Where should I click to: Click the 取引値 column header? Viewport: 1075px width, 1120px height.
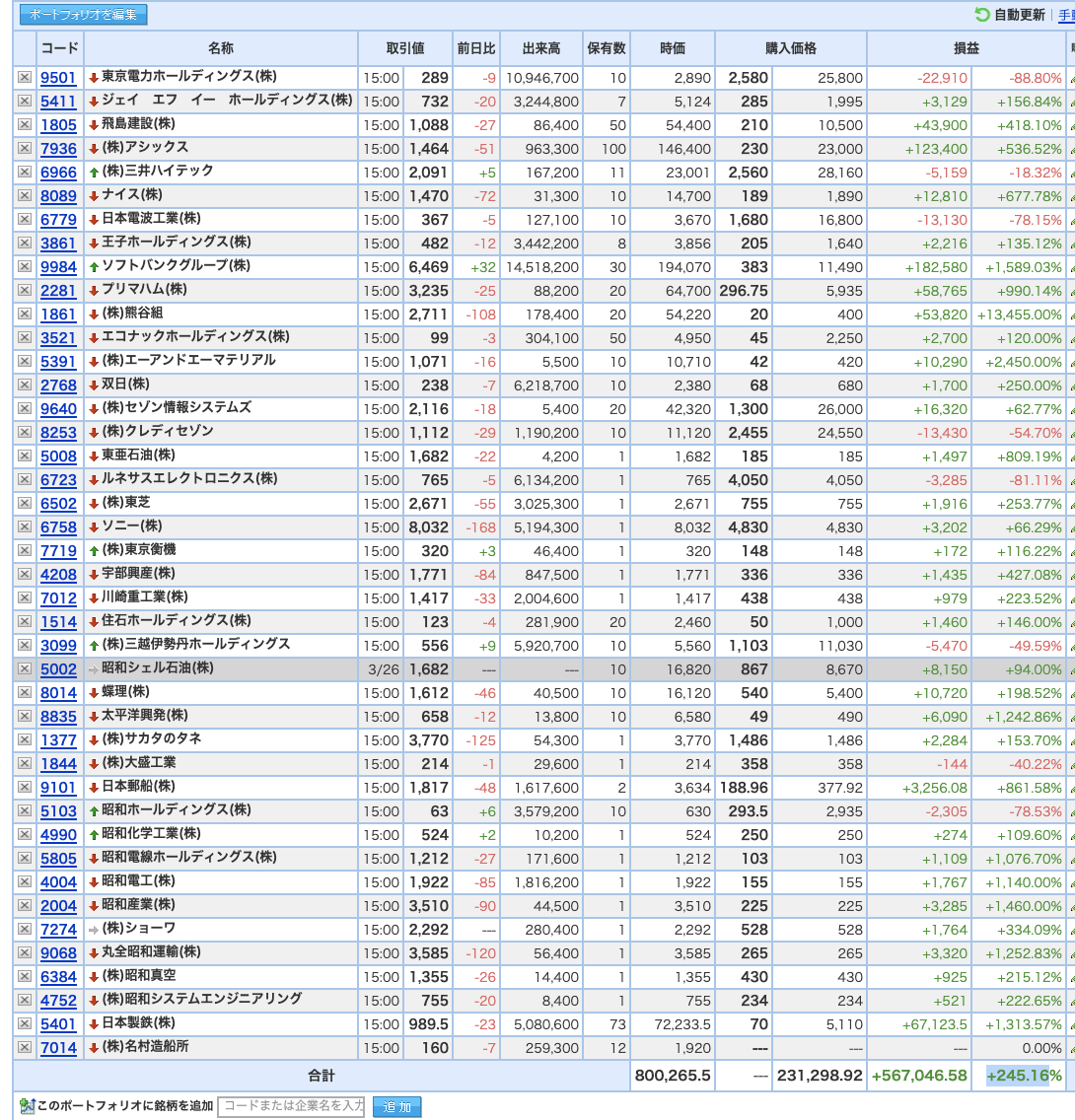[405, 48]
